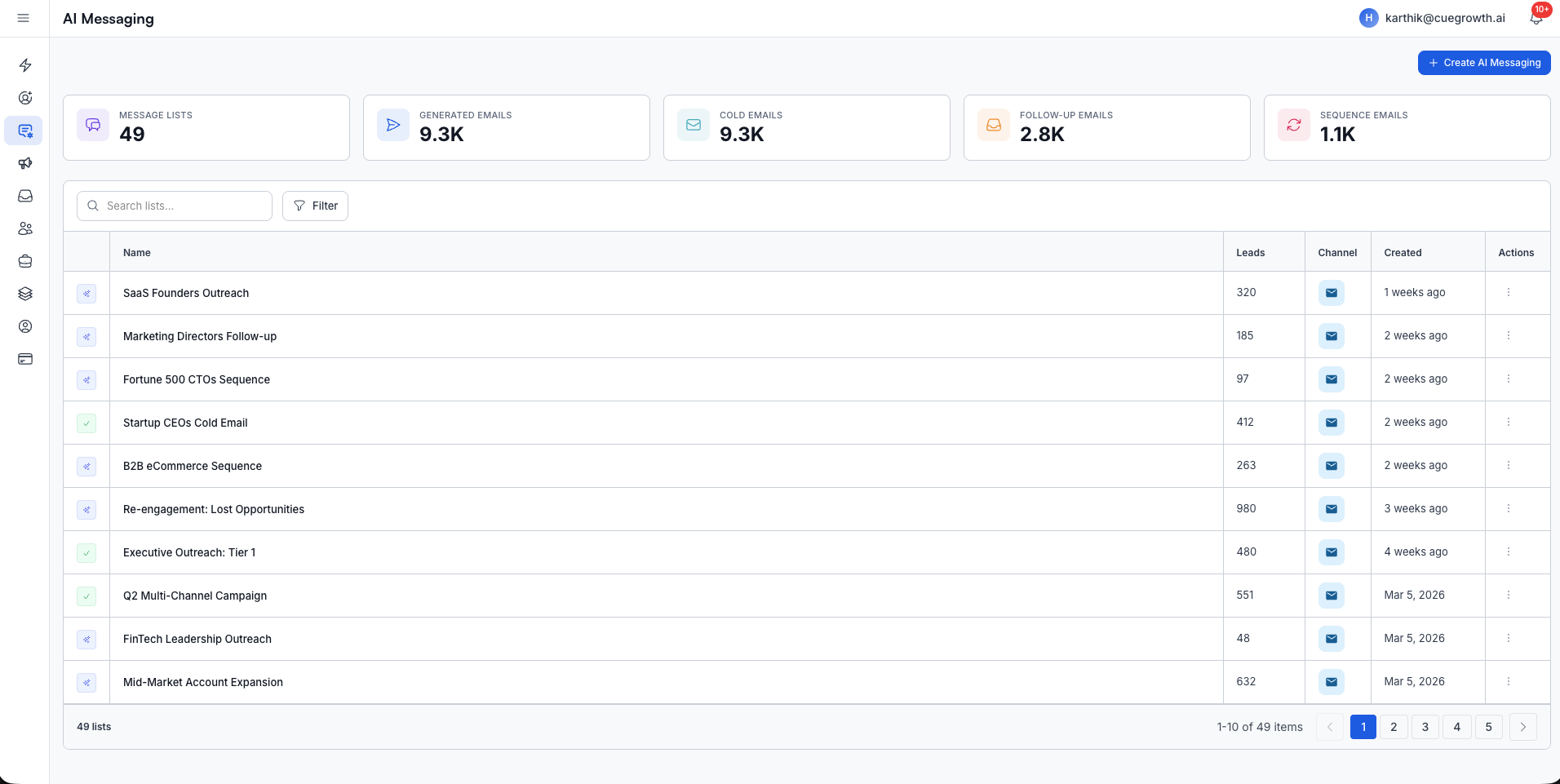The width and height of the screenshot is (1560, 784).
Task: Open the stacked layers sidebar icon
Action: pyautogui.click(x=25, y=294)
